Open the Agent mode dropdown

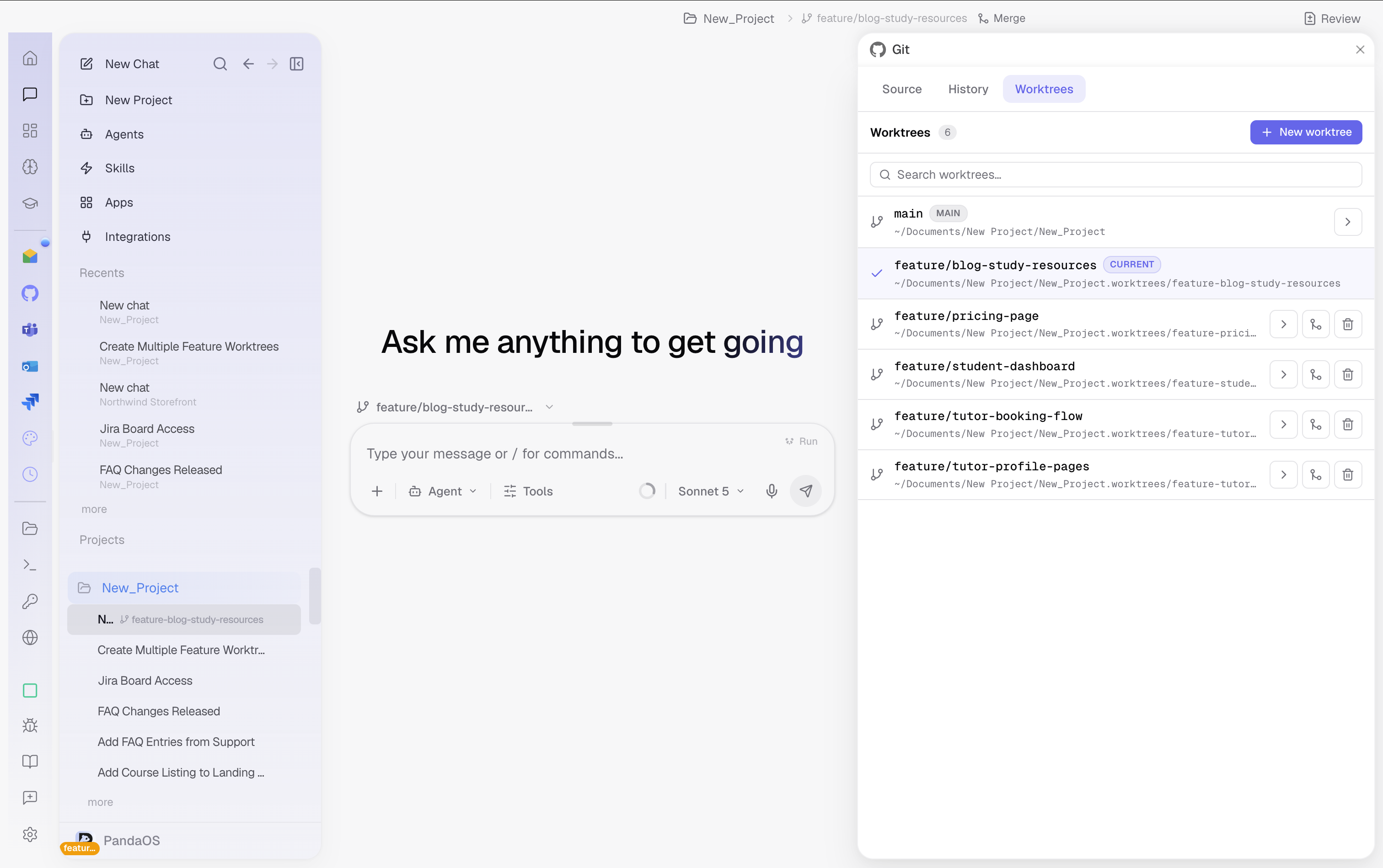442,491
